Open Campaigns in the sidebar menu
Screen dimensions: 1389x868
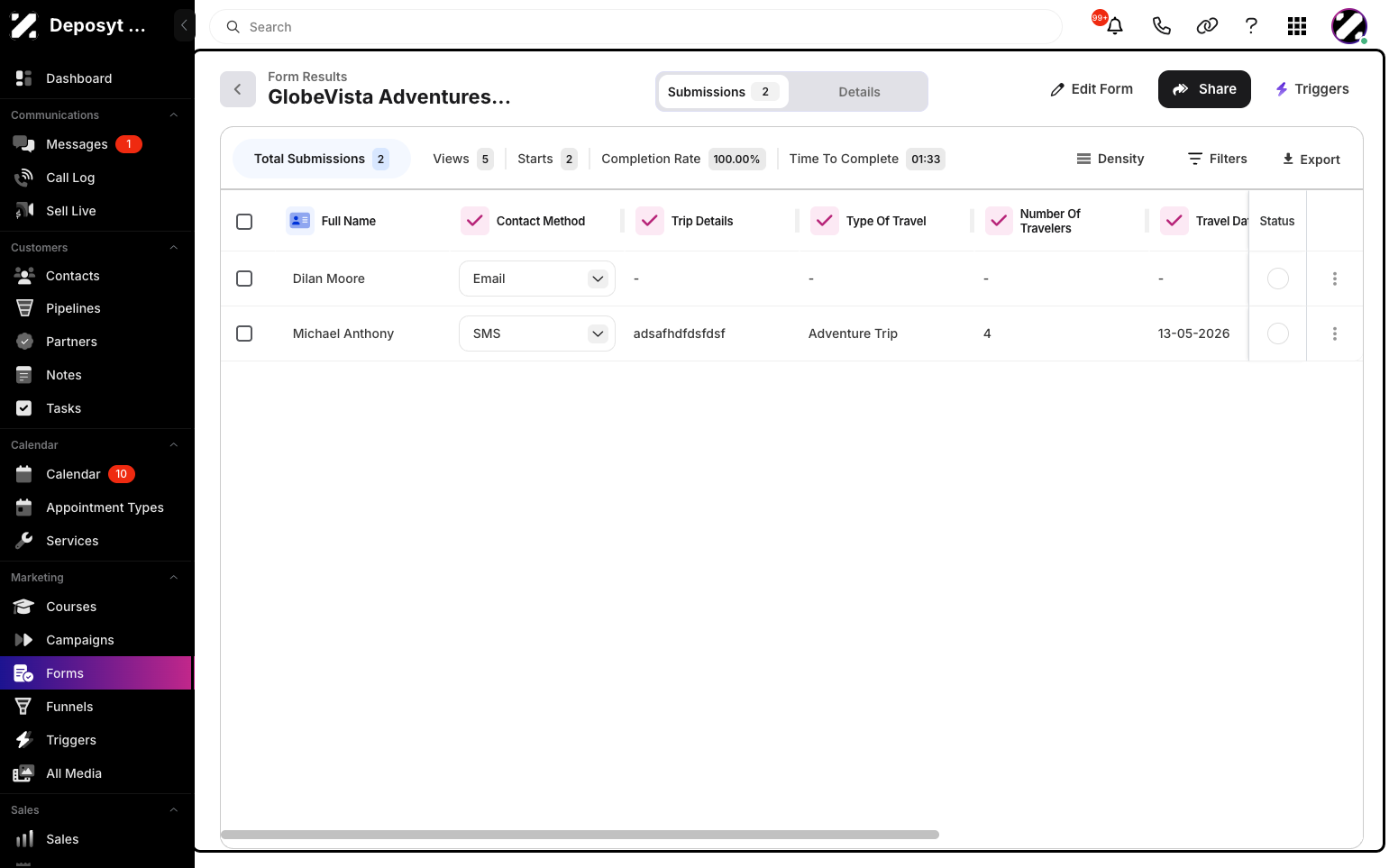pyautogui.click(x=96, y=640)
